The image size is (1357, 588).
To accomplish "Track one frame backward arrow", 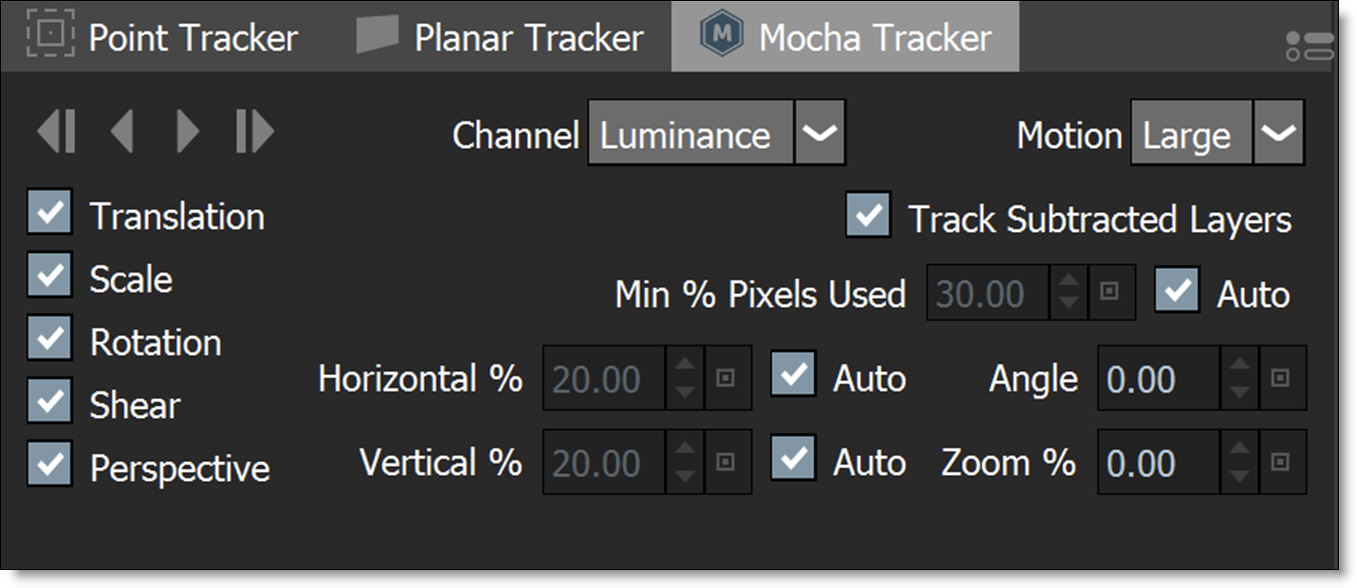I will [122, 132].
